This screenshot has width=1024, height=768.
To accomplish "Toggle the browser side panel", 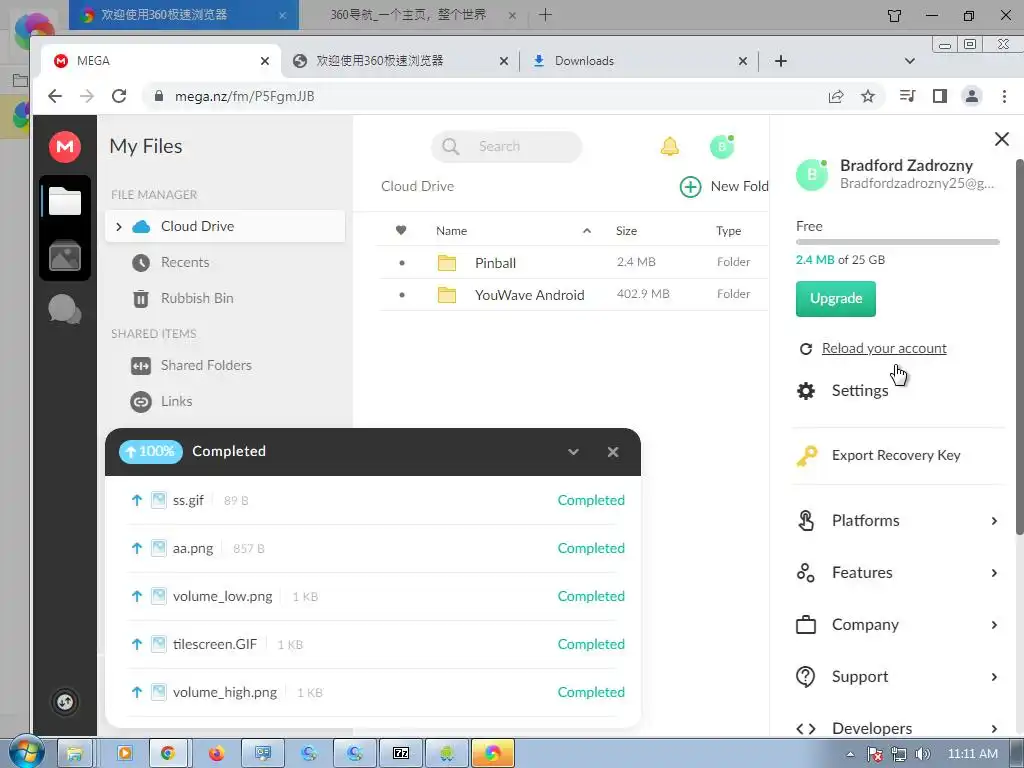I will (940, 96).
